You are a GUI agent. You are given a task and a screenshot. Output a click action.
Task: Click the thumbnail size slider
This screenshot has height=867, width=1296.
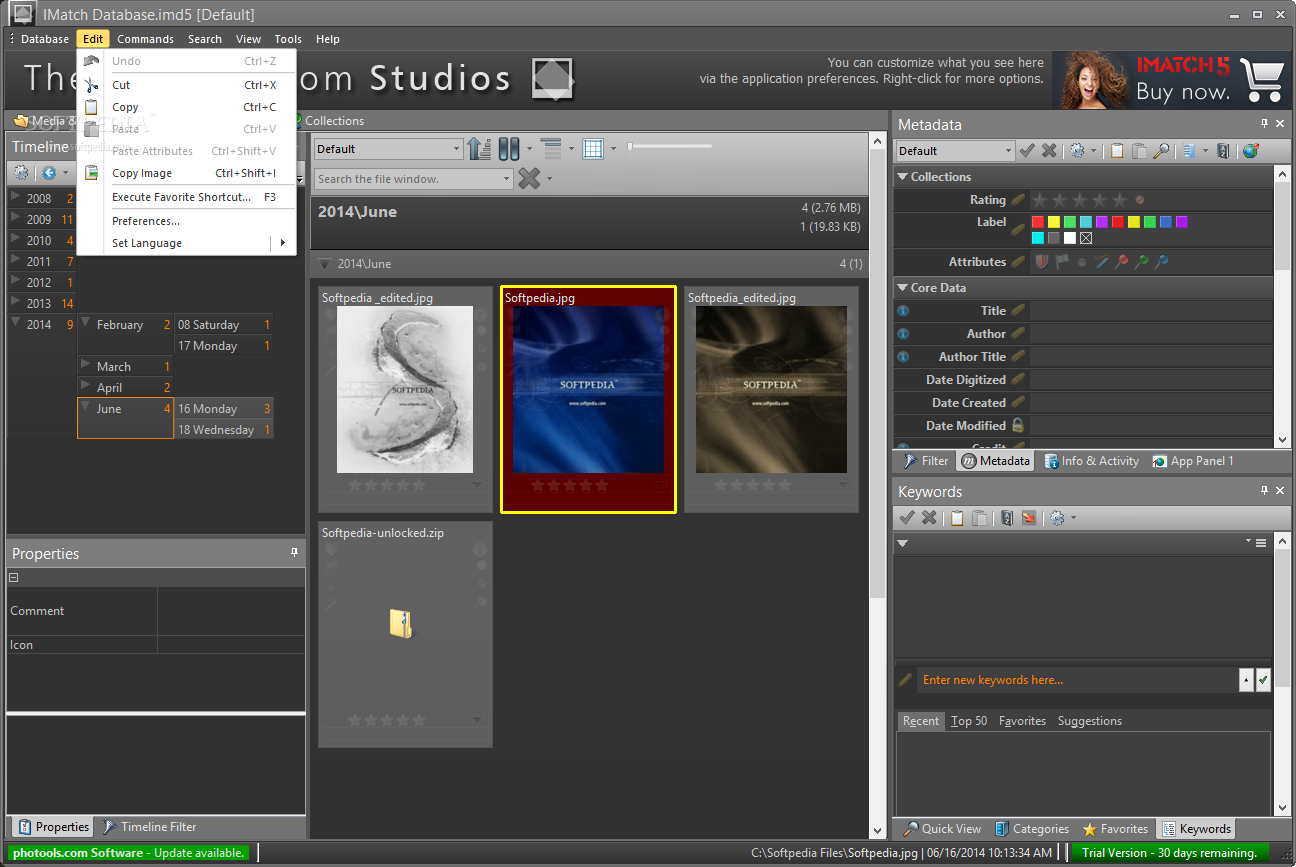(x=670, y=147)
